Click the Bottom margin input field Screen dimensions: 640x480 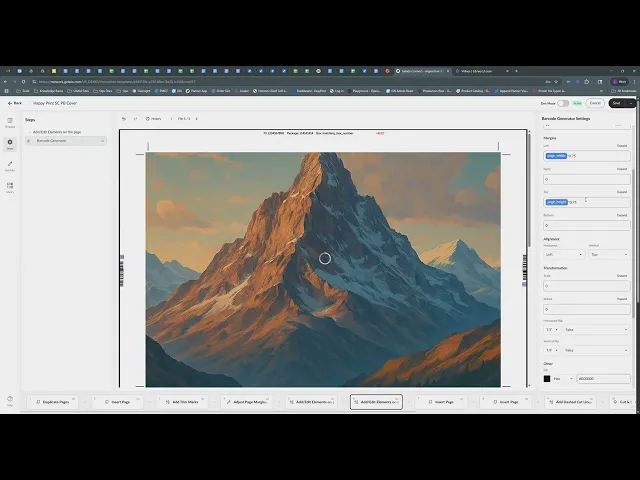point(587,225)
